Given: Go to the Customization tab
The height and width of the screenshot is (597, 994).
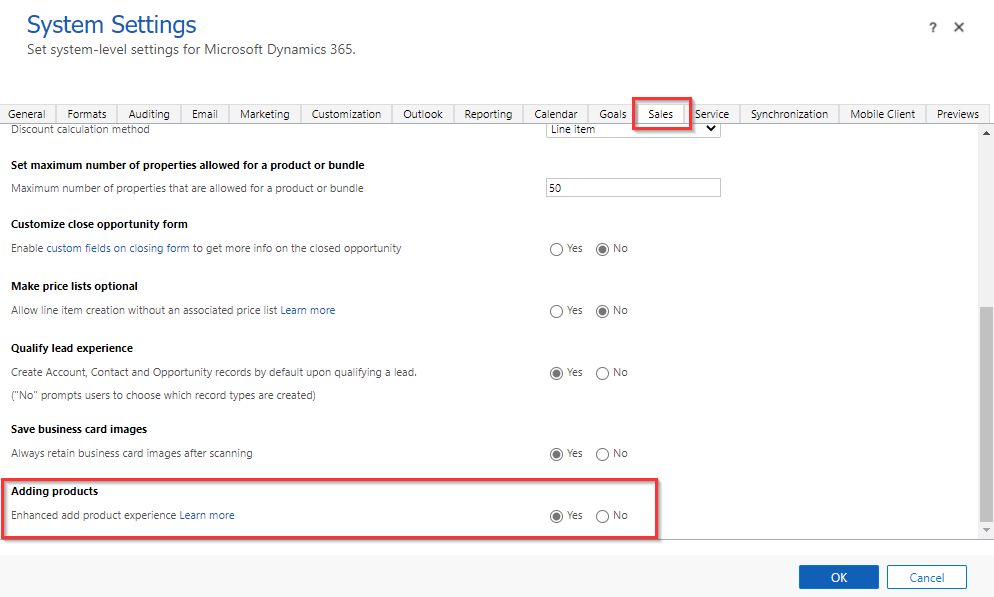Looking at the screenshot, I should pos(346,114).
